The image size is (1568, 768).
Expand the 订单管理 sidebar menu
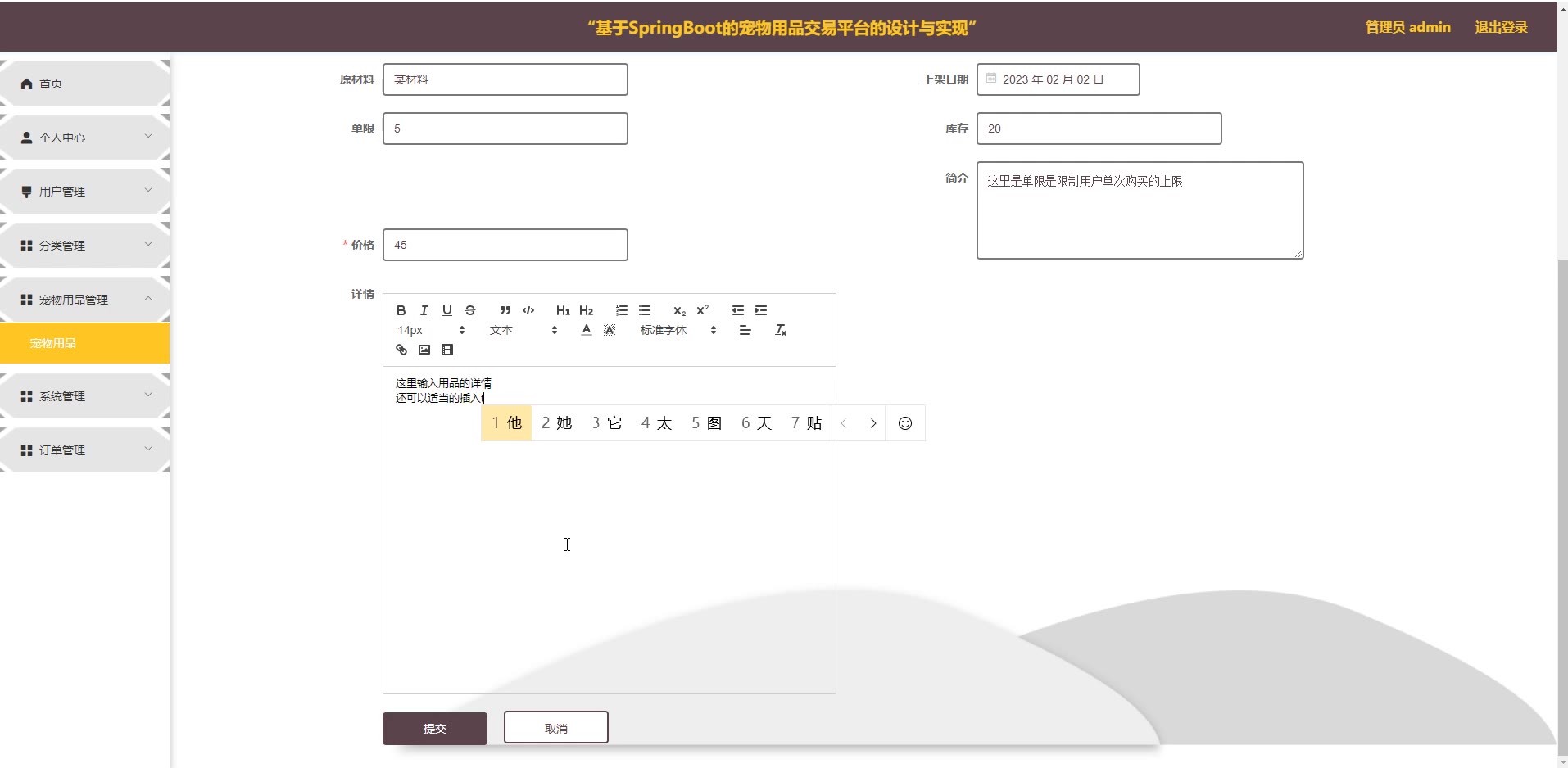[84, 450]
